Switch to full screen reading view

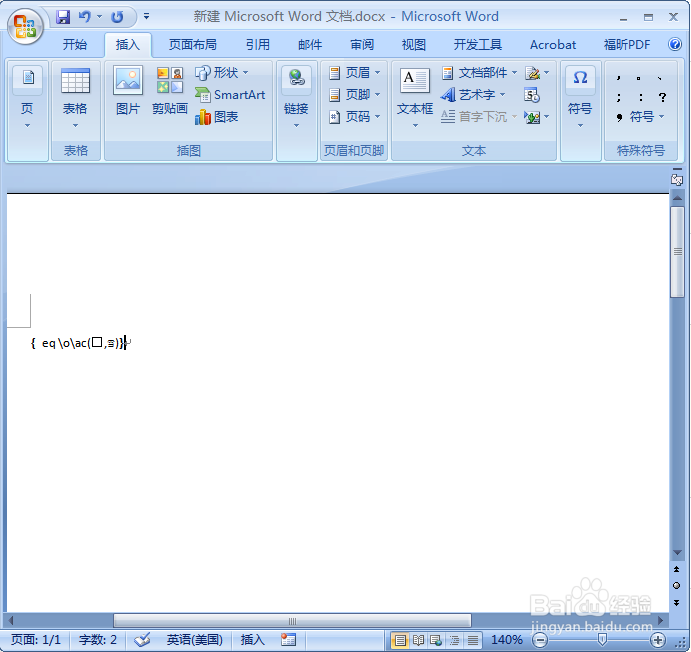point(418,640)
